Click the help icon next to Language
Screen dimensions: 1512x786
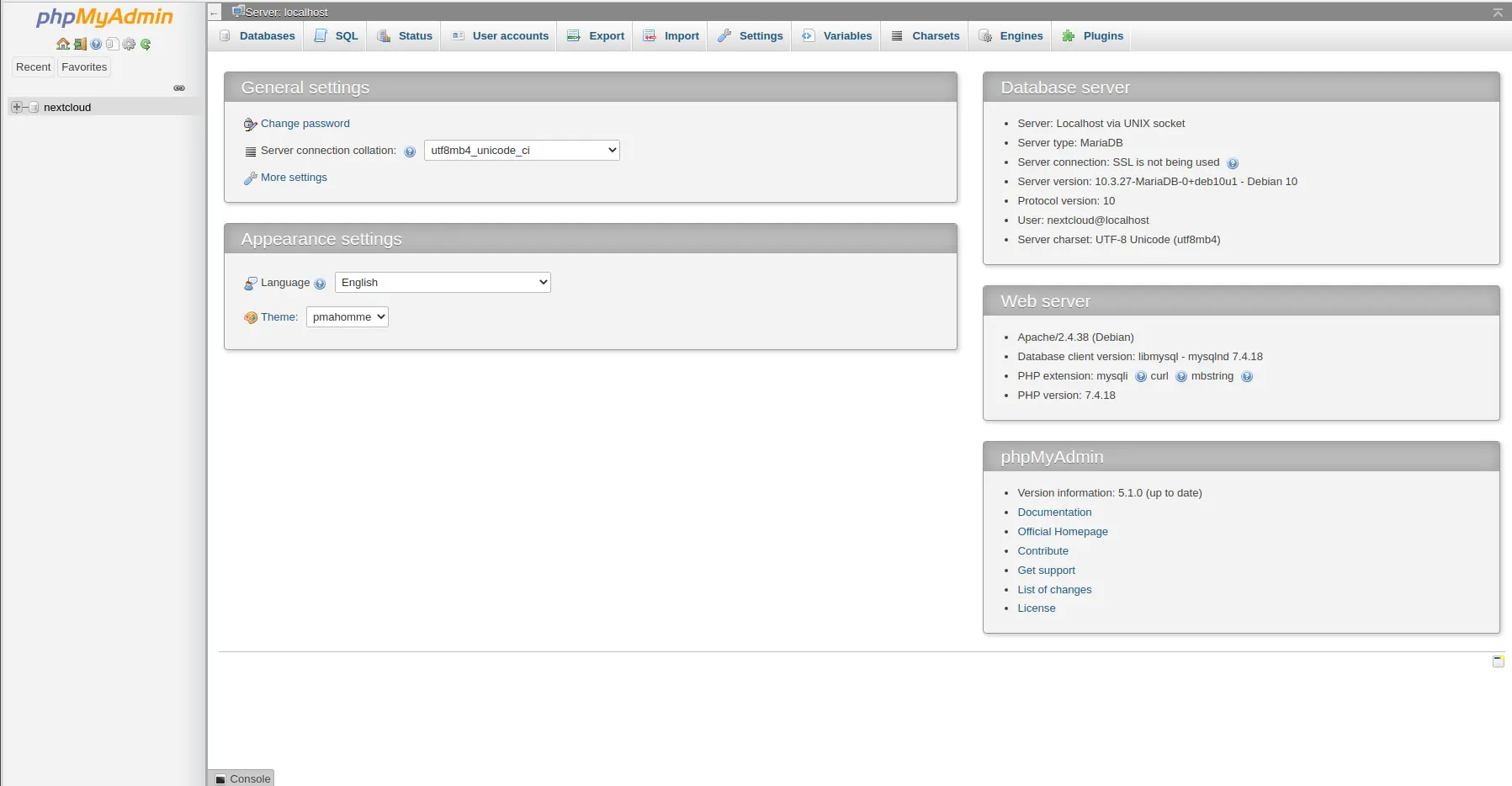click(320, 284)
